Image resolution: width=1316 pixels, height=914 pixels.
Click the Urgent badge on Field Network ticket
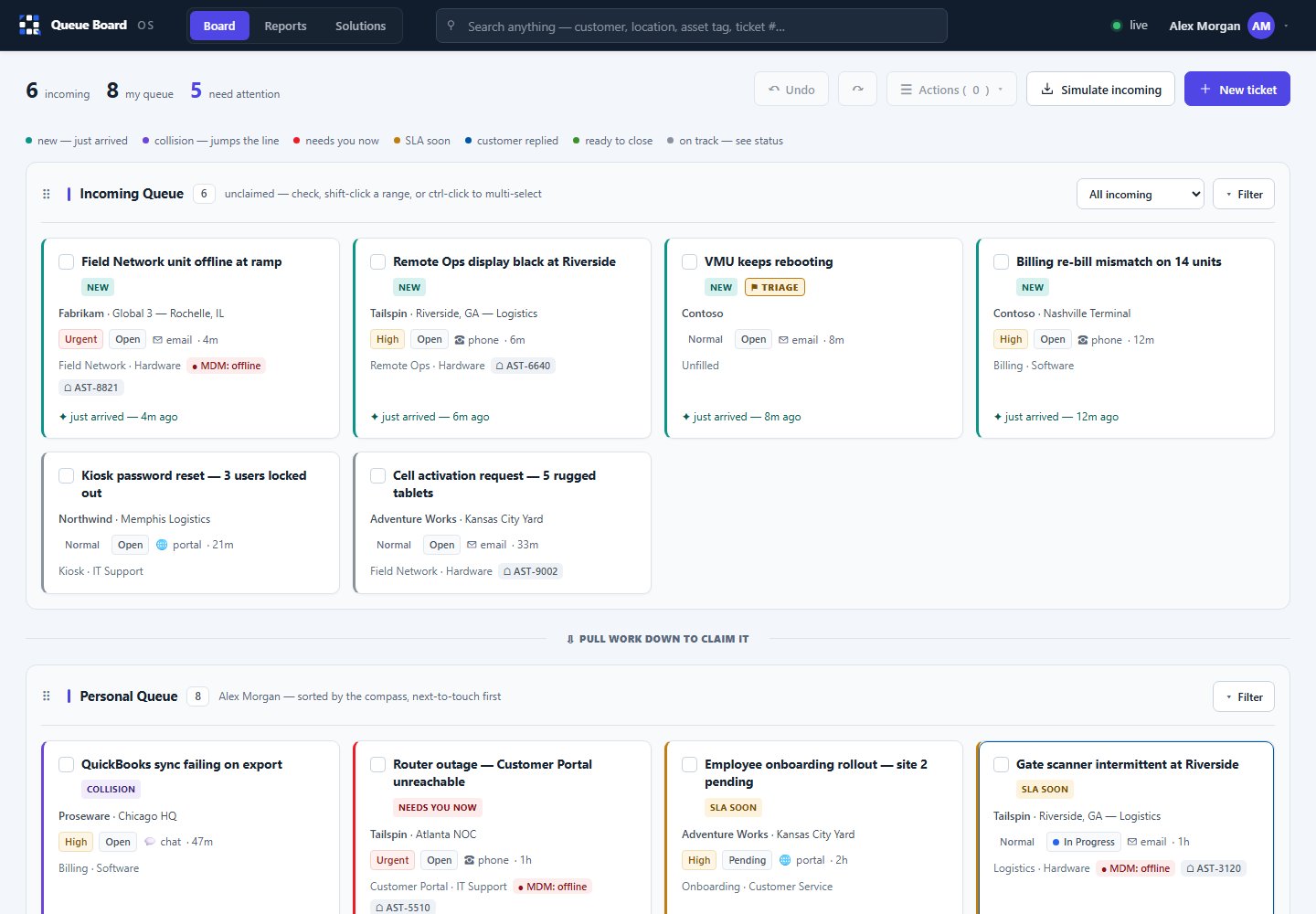(x=80, y=339)
